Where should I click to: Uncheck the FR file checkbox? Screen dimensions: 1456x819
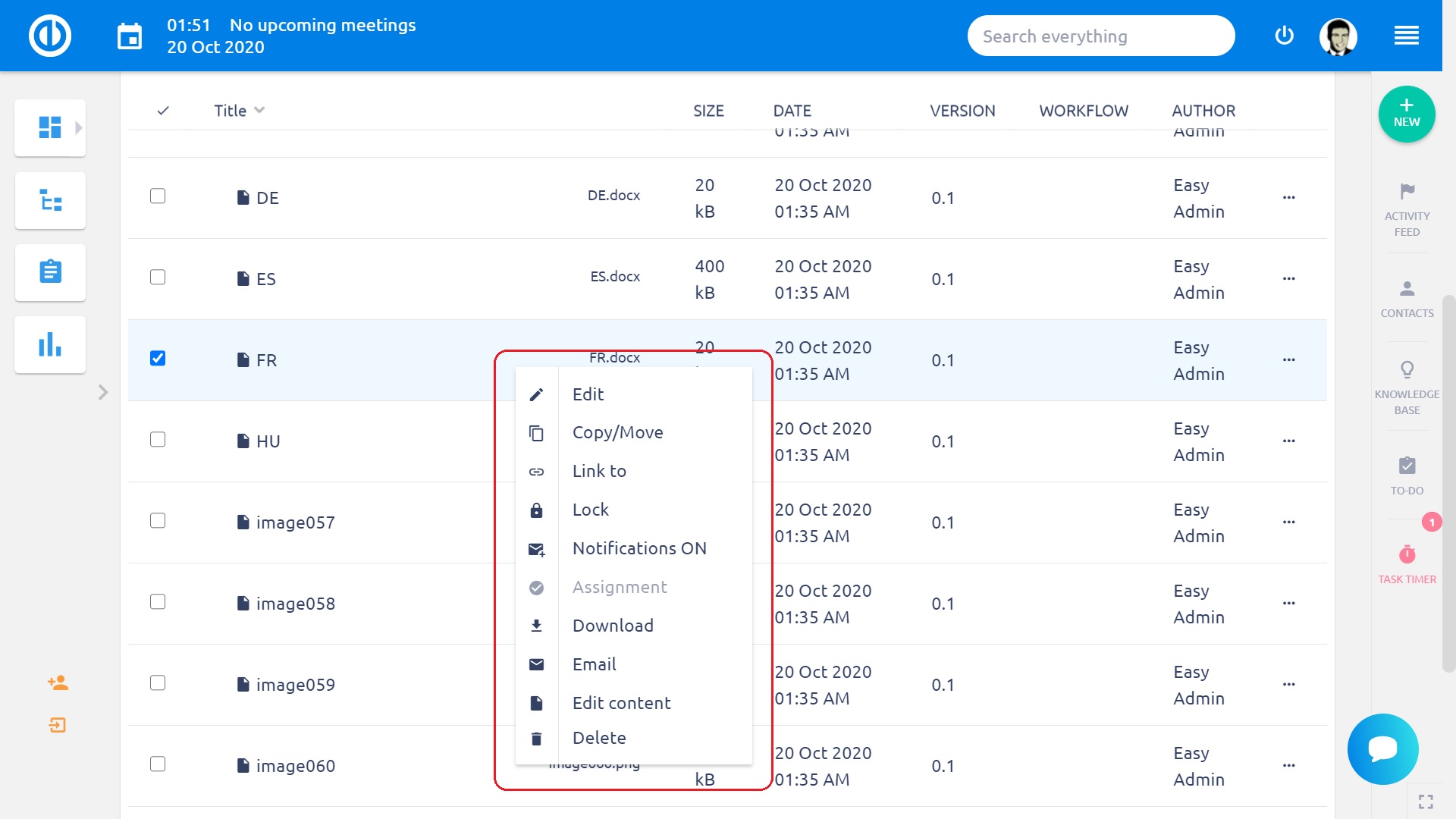tap(158, 358)
